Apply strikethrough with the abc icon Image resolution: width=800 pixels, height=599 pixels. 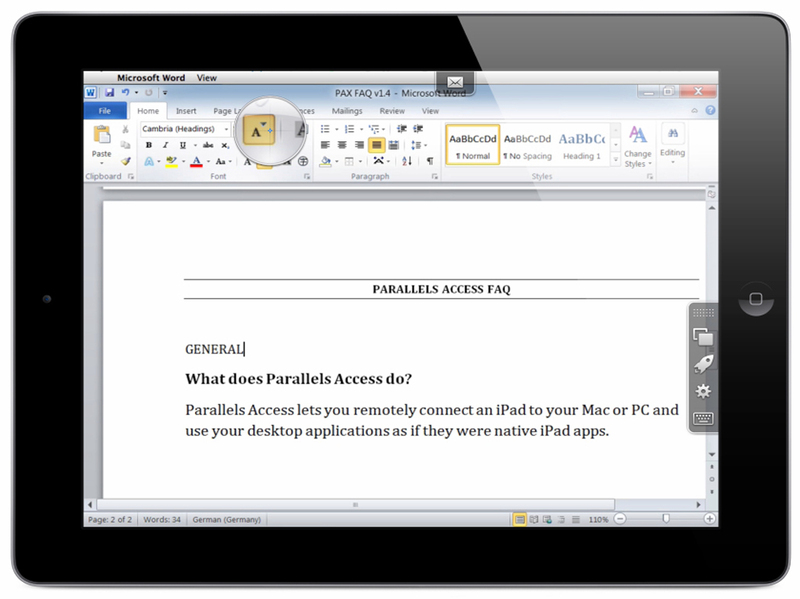[208, 145]
